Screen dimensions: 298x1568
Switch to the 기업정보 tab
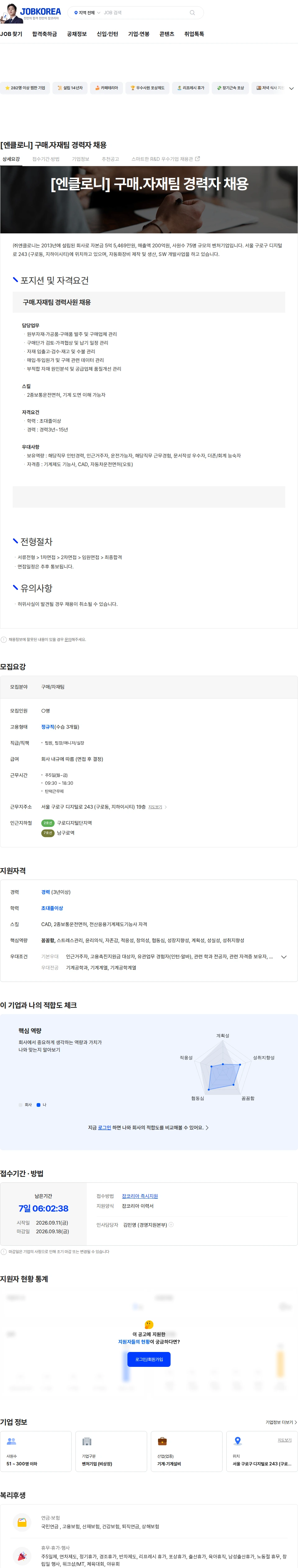click(x=80, y=159)
